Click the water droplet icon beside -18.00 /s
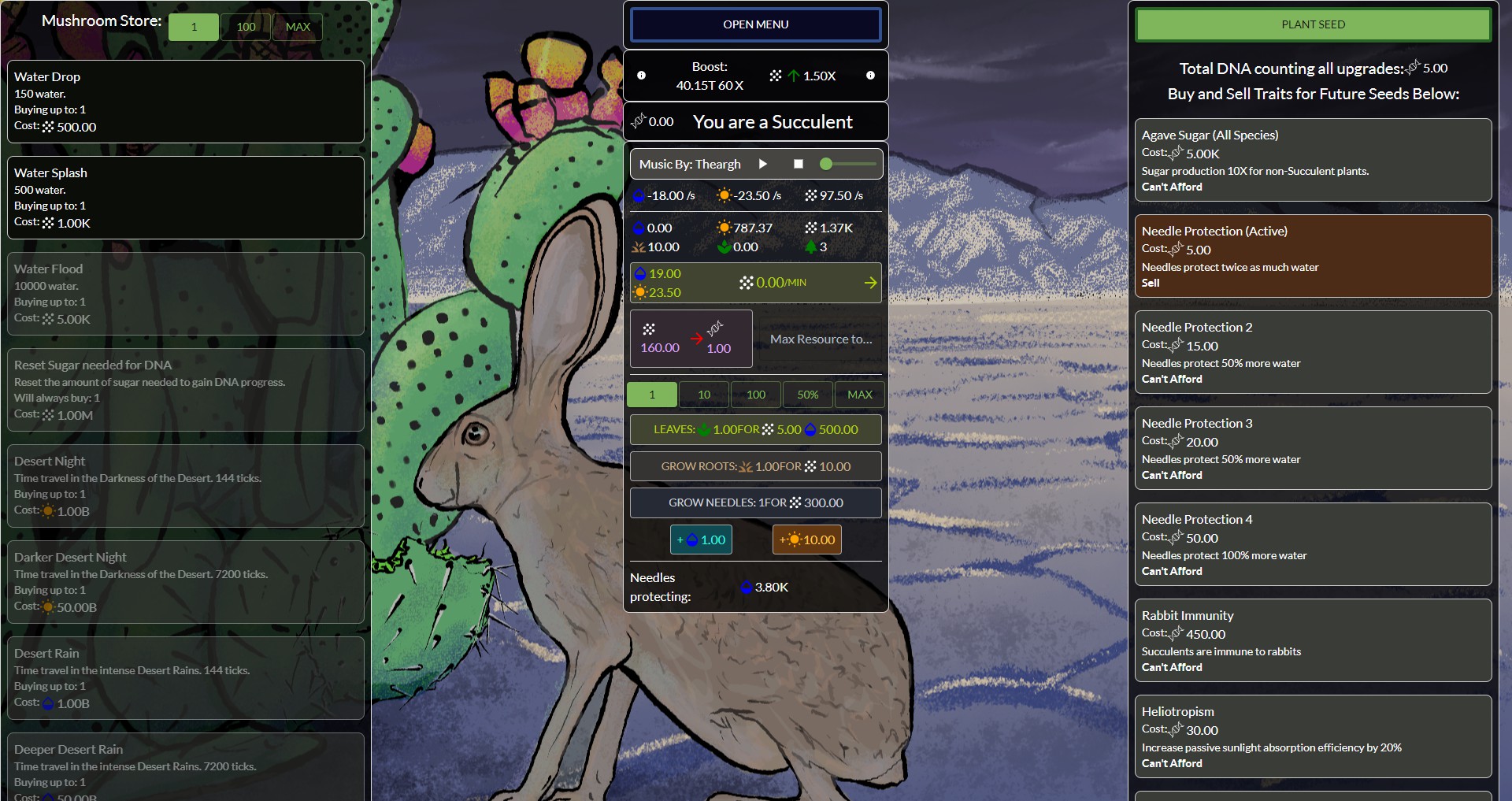The width and height of the screenshot is (1512, 801). 639,195
